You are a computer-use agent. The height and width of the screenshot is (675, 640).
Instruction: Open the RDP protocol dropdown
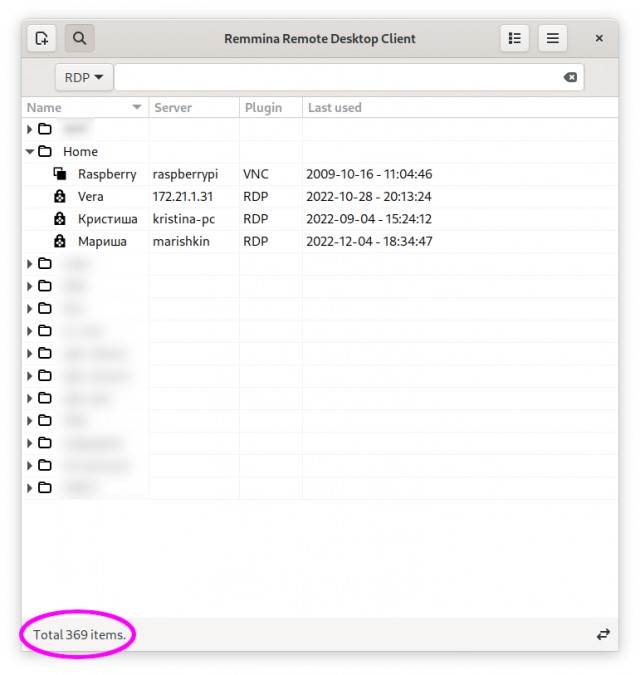click(x=84, y=77)
